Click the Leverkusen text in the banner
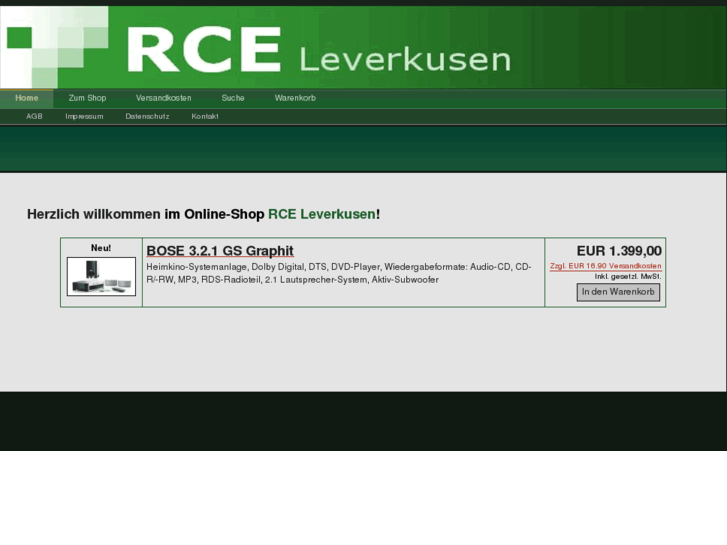The image size is (727, 545). [x=405, y=60]
